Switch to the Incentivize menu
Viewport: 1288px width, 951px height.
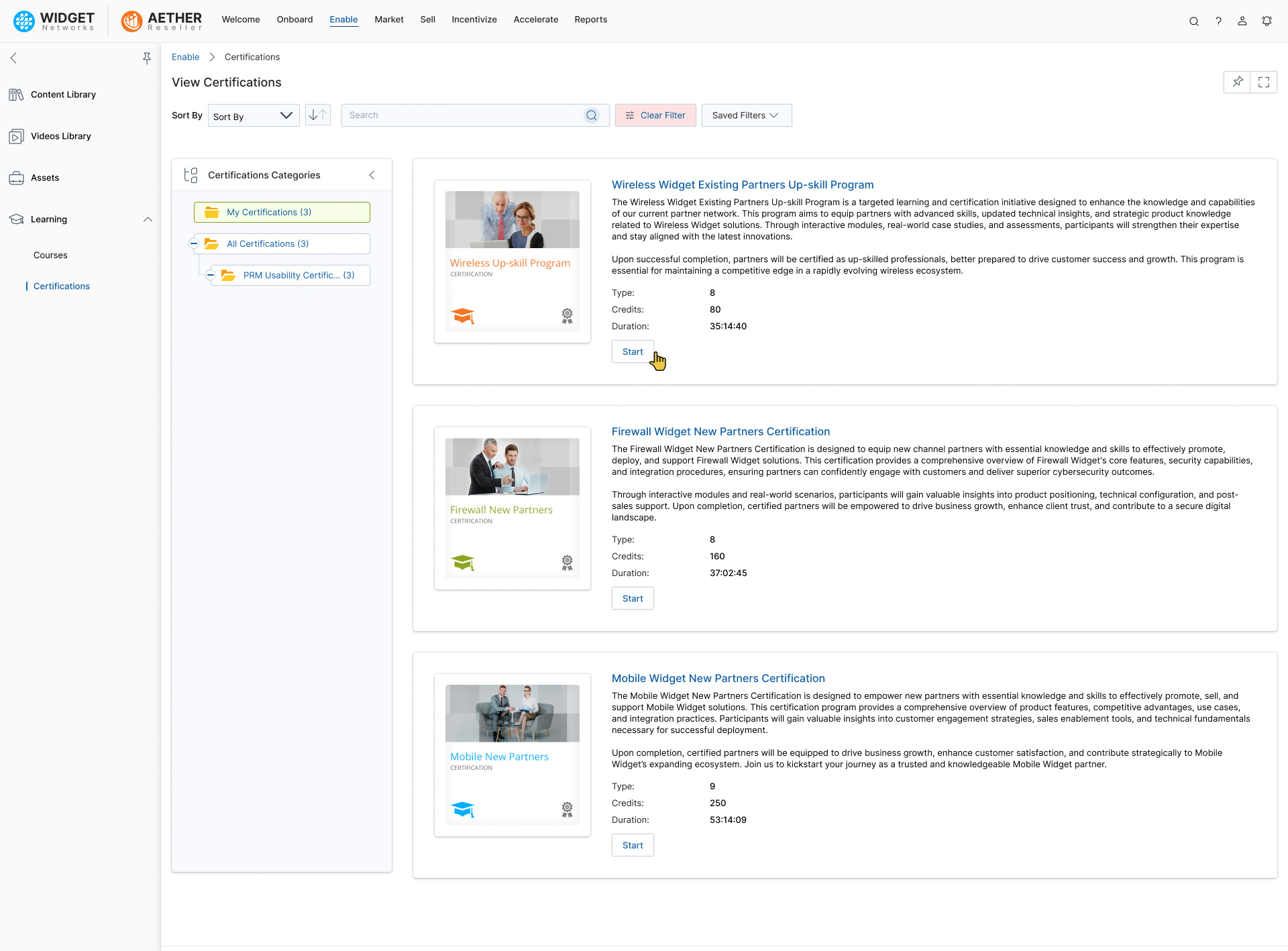[474, 19]
